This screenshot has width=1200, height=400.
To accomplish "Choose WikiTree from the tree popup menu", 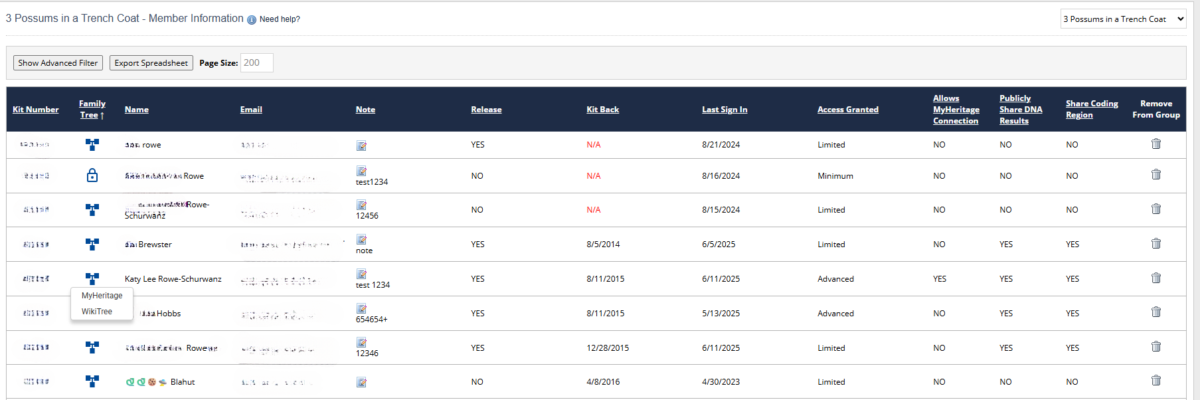I will 97,311.
